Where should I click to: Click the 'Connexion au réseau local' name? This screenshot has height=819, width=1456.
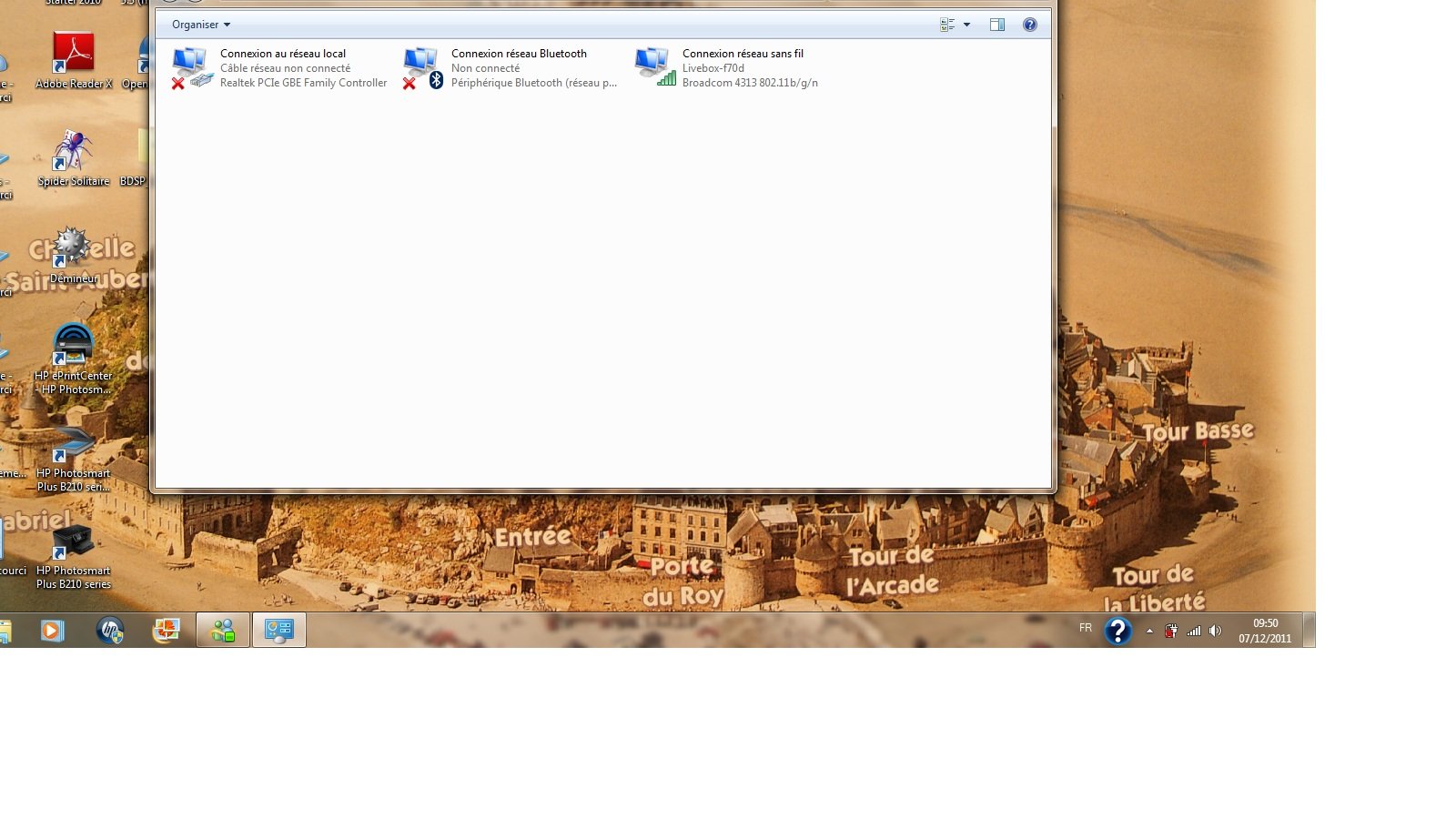coord(283,54)
